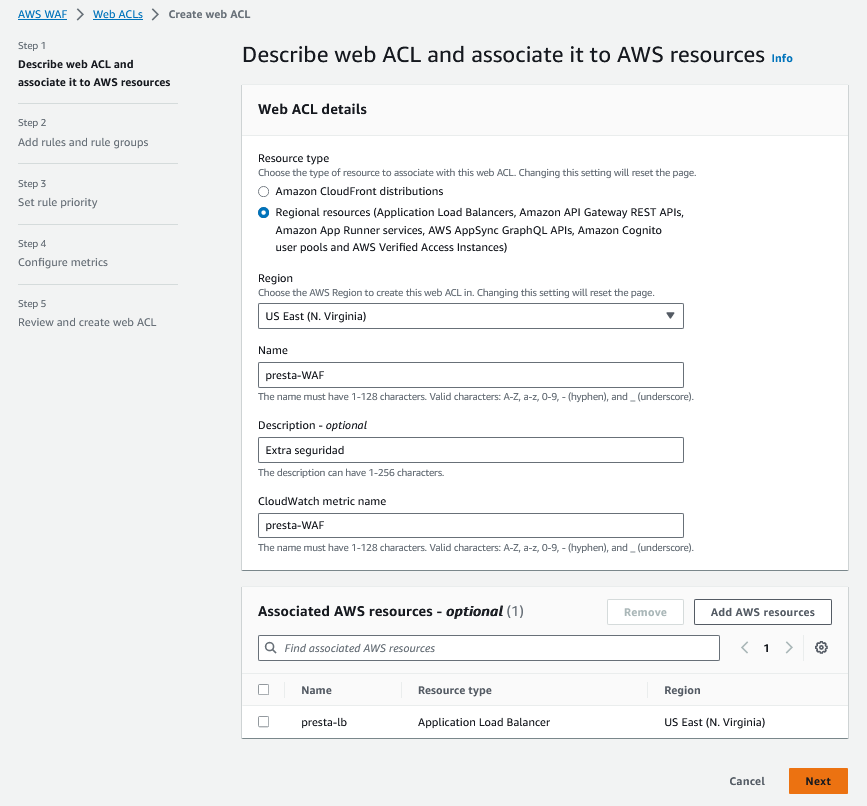Go to previous page of associated resources
This screenshot has width=867, height=806.
pos(745,648)
